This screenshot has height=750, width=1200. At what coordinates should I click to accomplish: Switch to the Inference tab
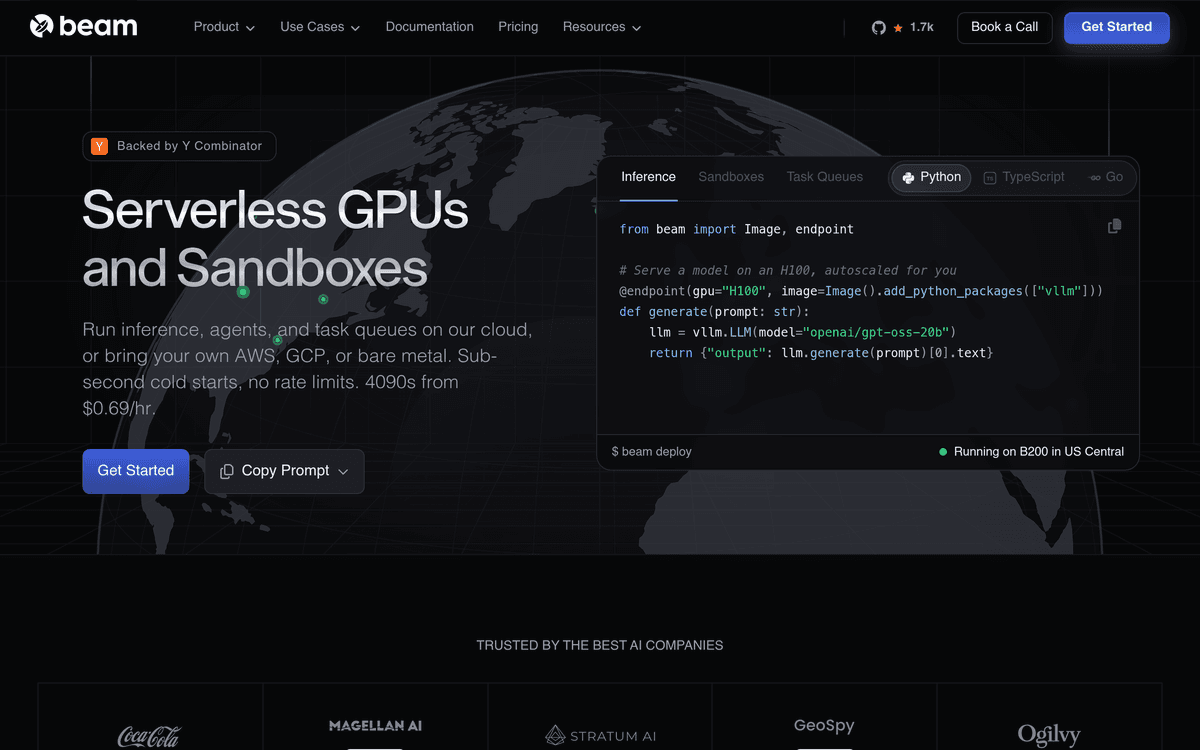(x=648, y=177)
